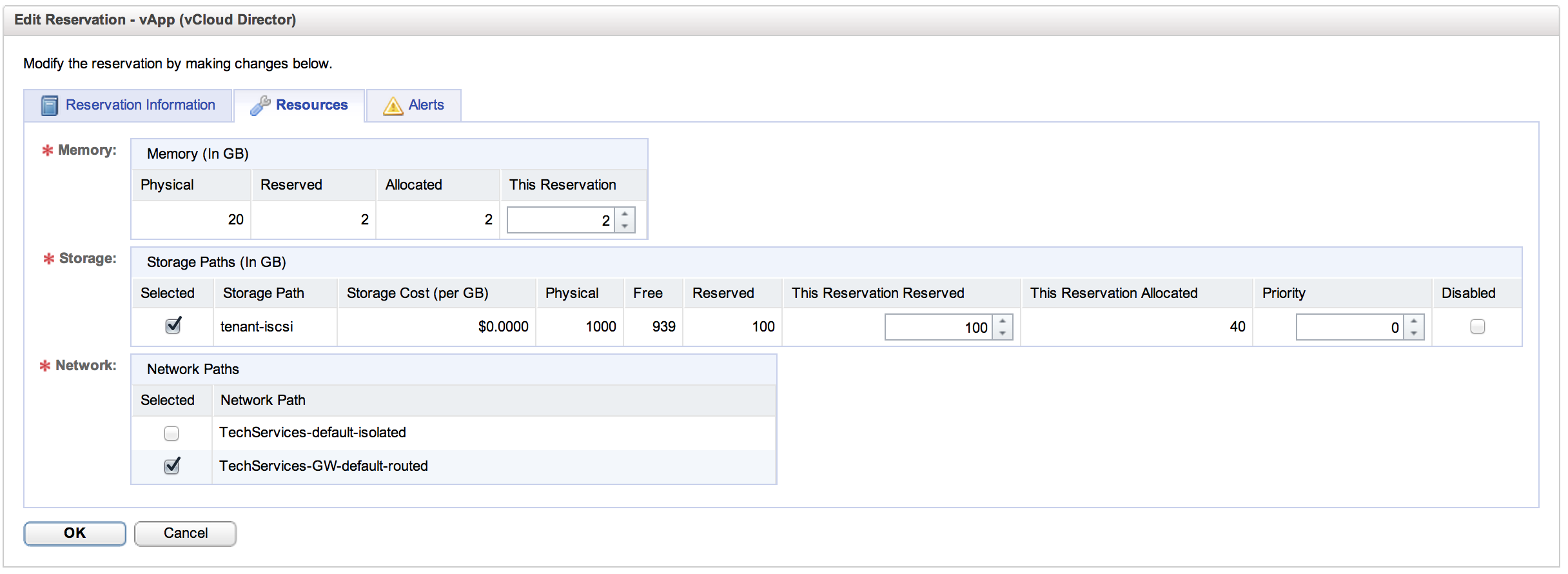The height and width of the screenshot is (574, 1568).
Task: Decrement storage This Reservation Reserved spinner
Action: pyautogui.click(x=1003, y=333)
